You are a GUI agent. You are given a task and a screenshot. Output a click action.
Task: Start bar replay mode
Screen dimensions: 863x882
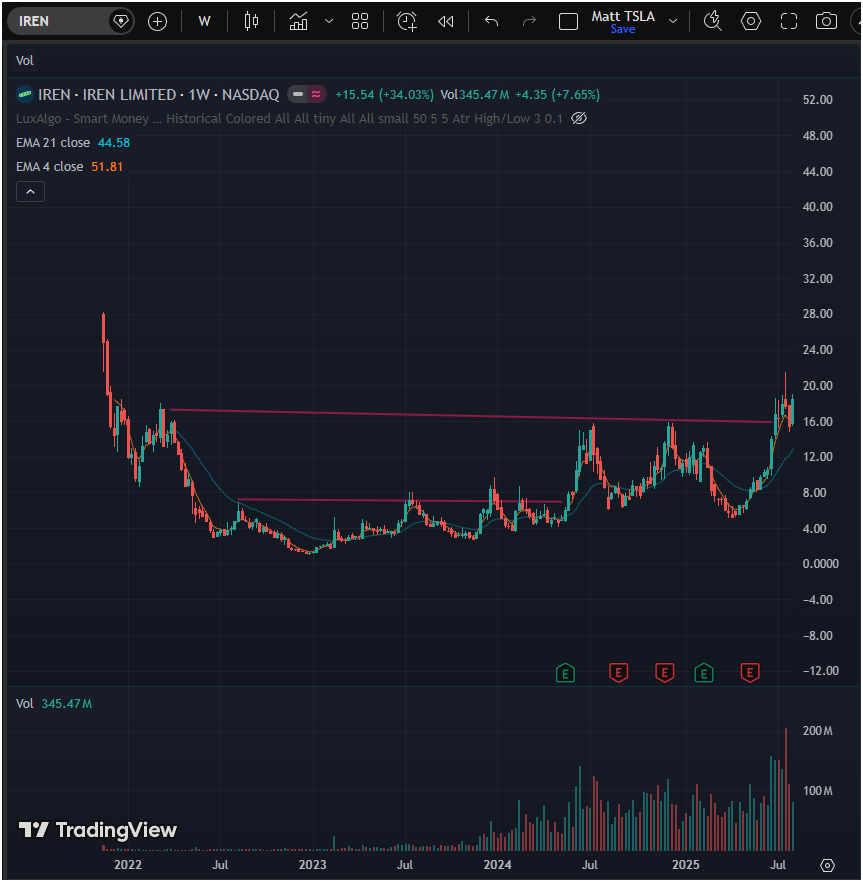(446, 22)
